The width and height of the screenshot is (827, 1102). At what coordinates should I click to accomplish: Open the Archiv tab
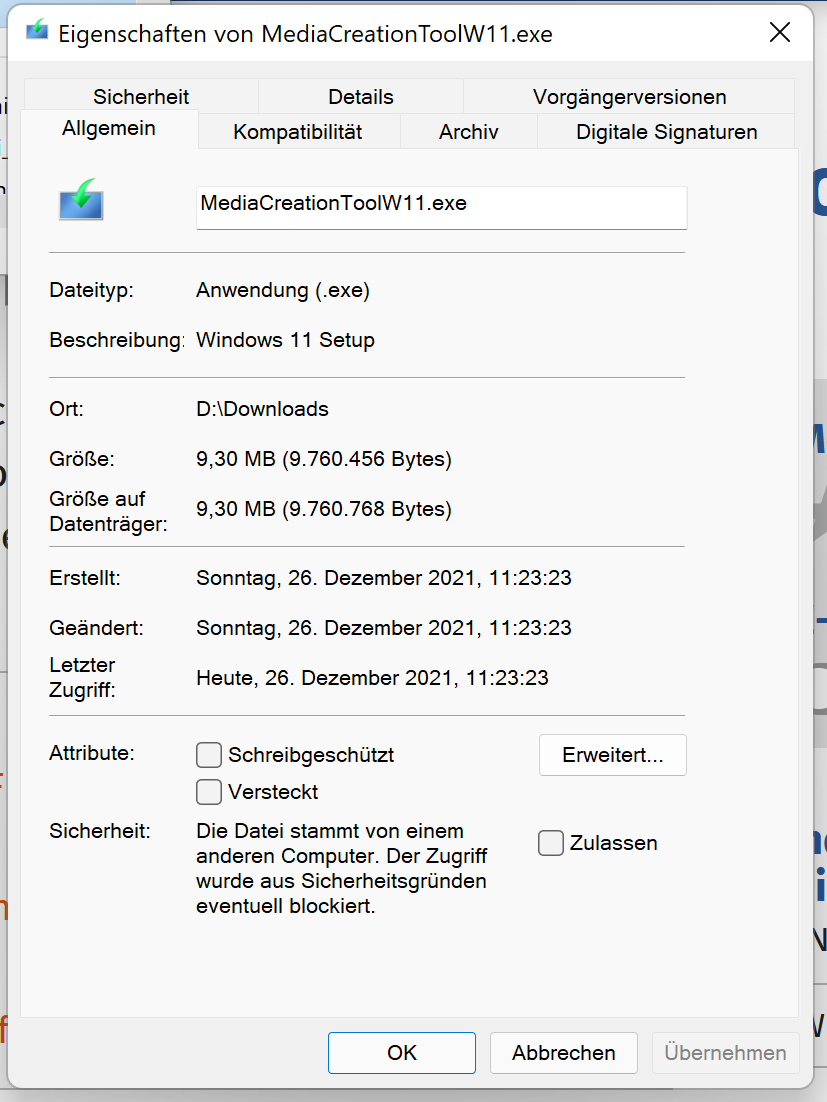(469, 131)
